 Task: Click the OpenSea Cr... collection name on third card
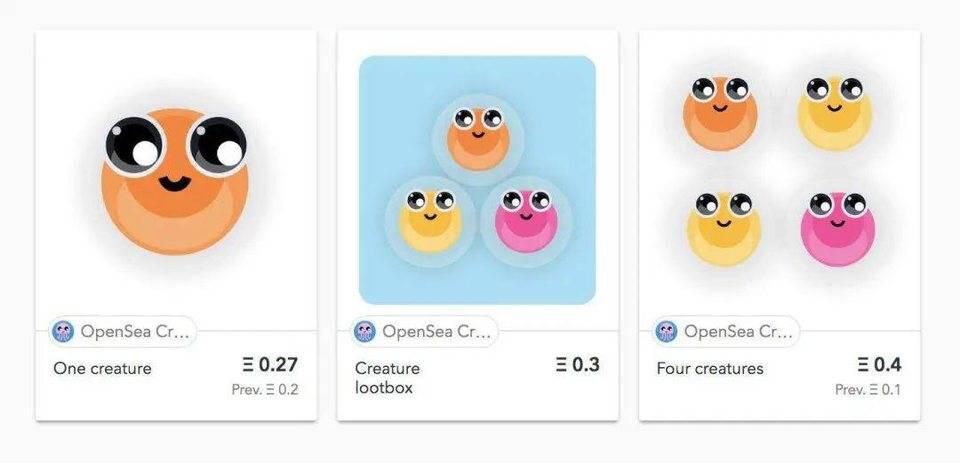point(740,331)
